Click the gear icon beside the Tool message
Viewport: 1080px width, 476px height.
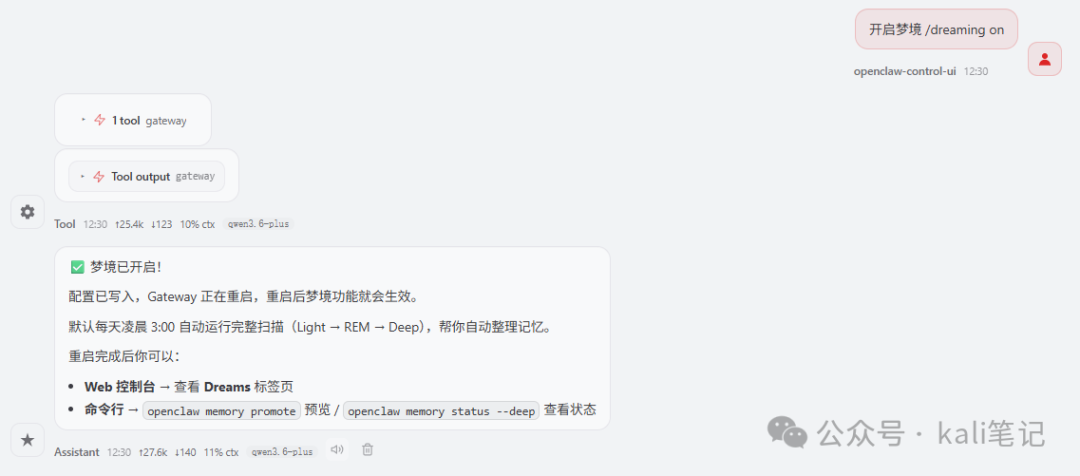(28, 212)
